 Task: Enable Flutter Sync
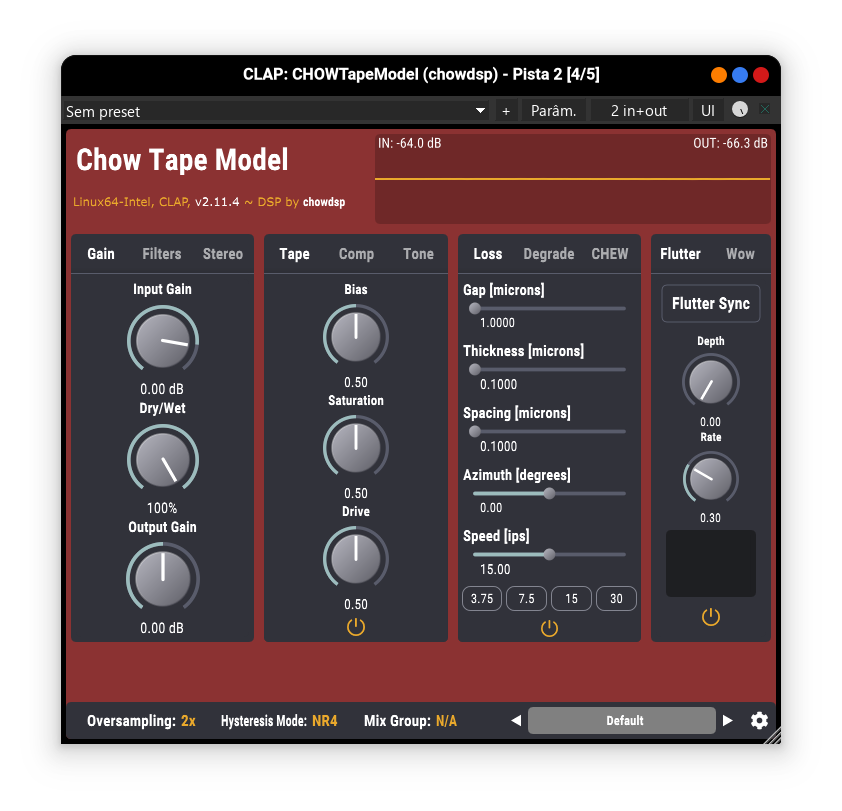pos(710,303)
